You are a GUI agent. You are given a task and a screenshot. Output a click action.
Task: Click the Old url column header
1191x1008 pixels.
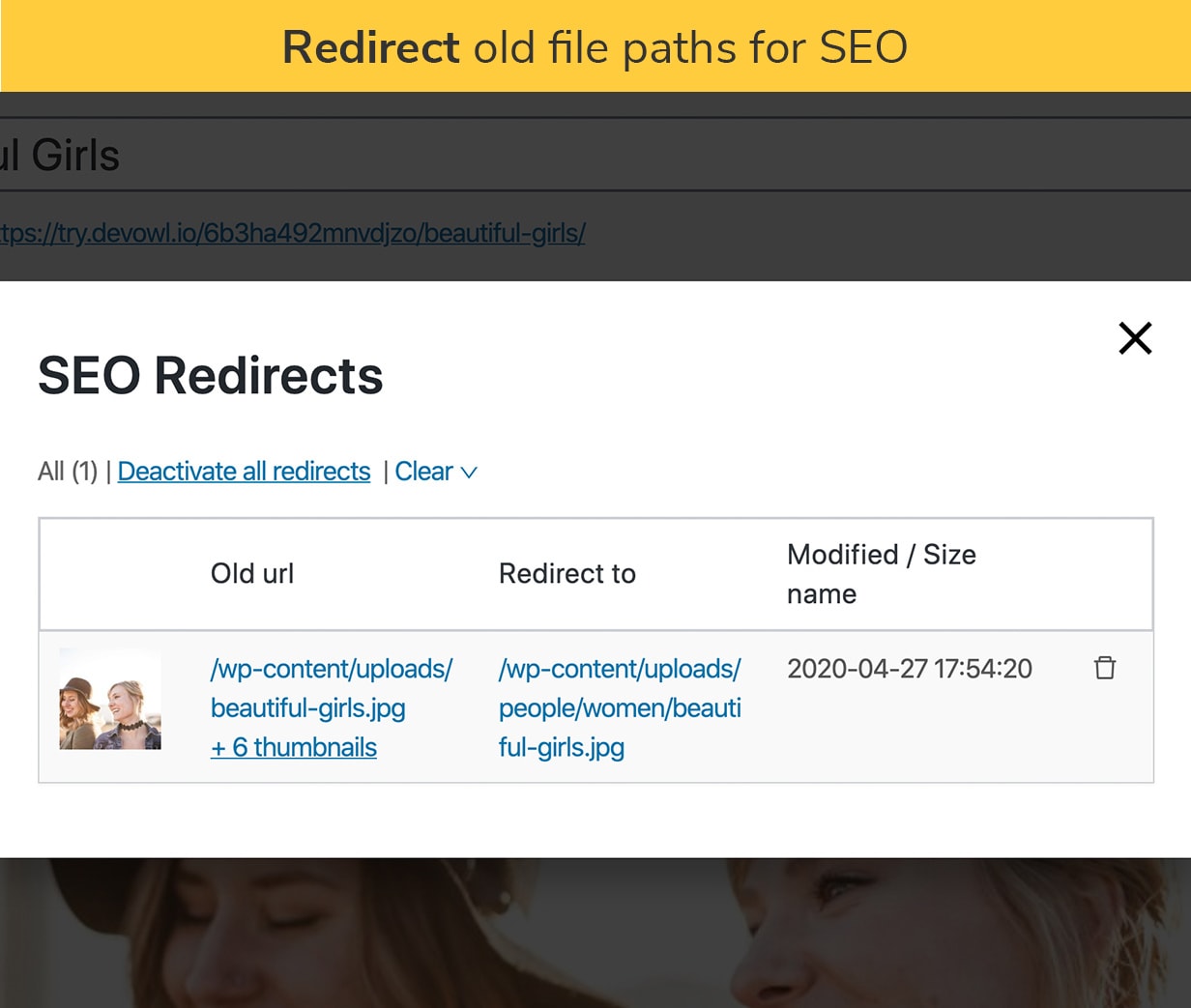pyautogui.click(x=252, y=574)
